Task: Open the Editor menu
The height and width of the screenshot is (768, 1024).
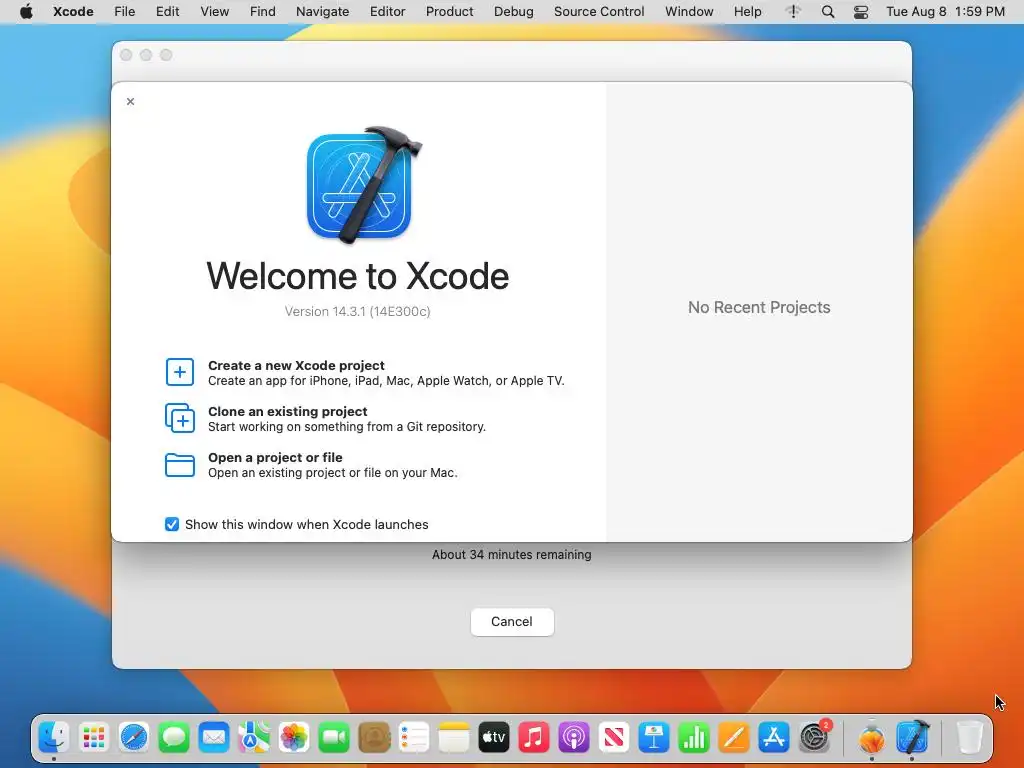Action: point(387,12)
